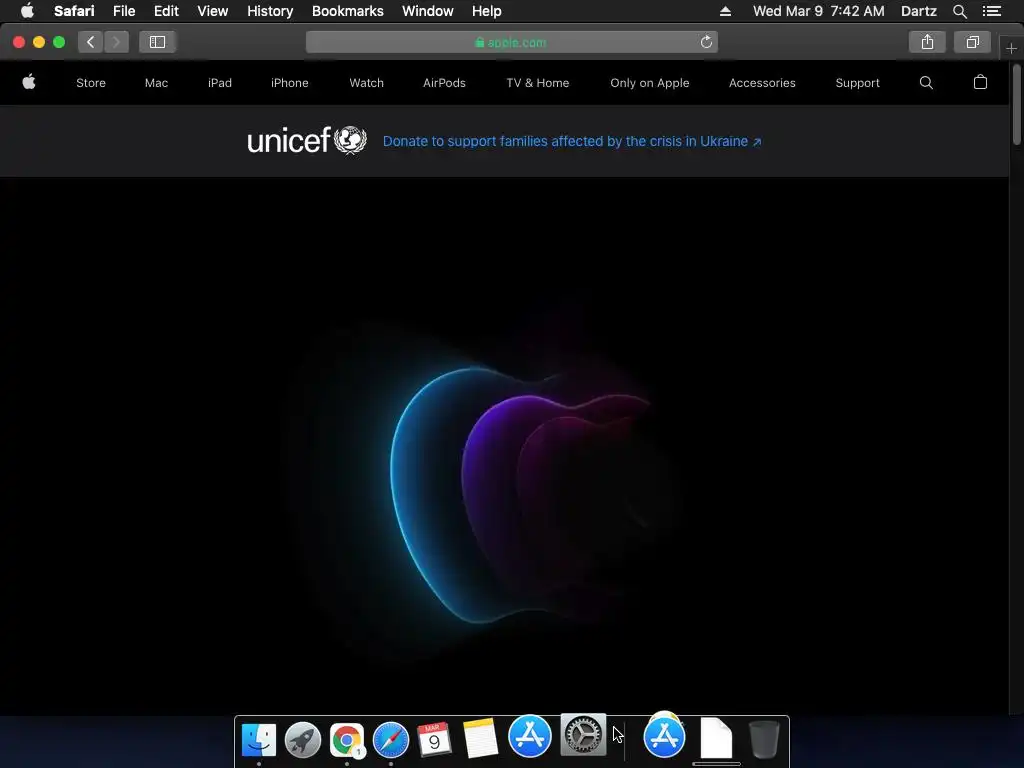Open the Only on Apple link

pyautogui.click(x=650, y=83)
